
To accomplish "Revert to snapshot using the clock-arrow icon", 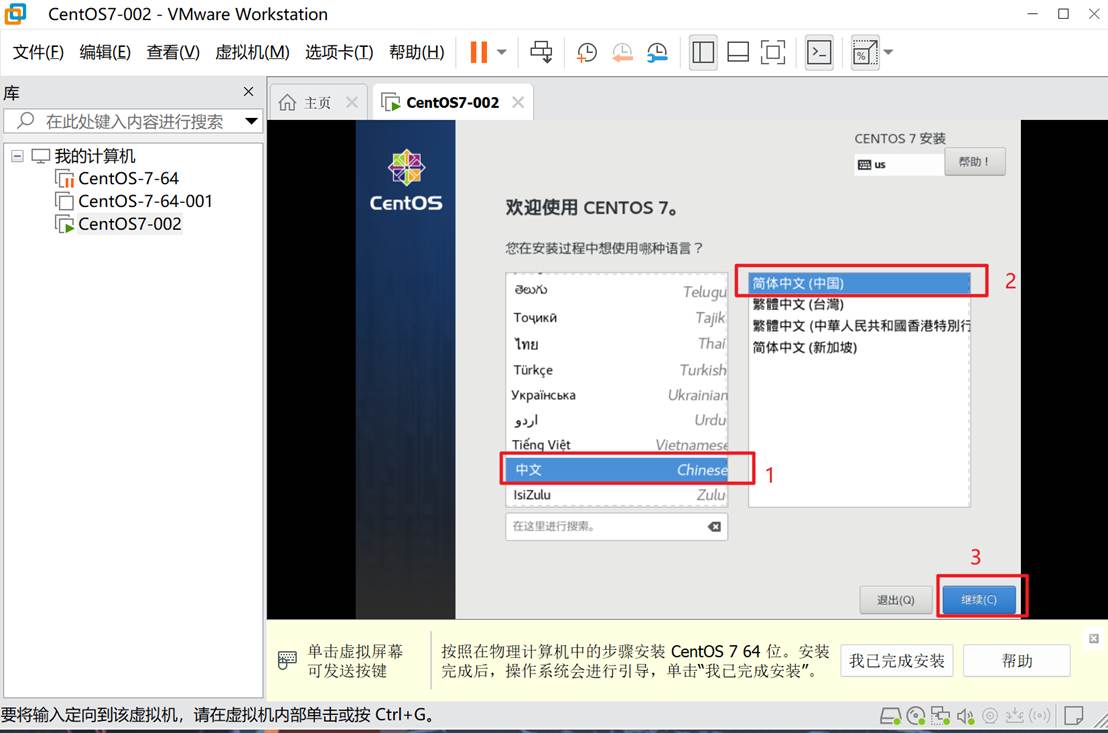I will (x=622, y=52).
